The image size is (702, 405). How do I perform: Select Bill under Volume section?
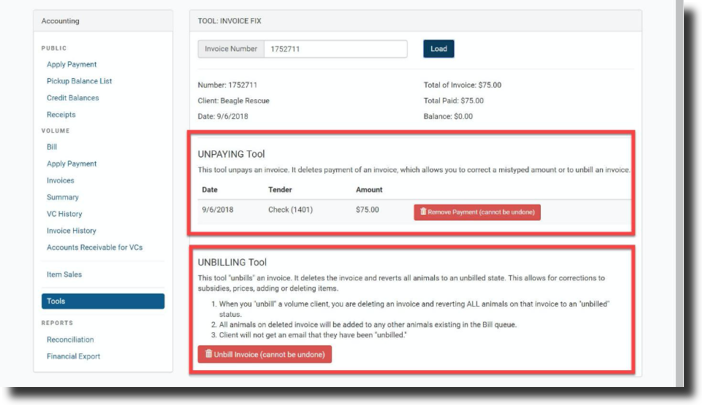tap(51, 147)
